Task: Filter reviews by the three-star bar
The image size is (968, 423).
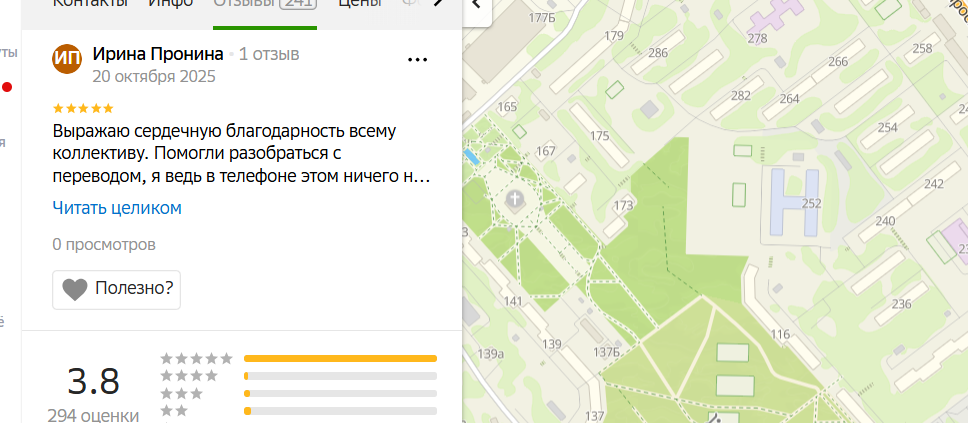Action: point(340,393)
